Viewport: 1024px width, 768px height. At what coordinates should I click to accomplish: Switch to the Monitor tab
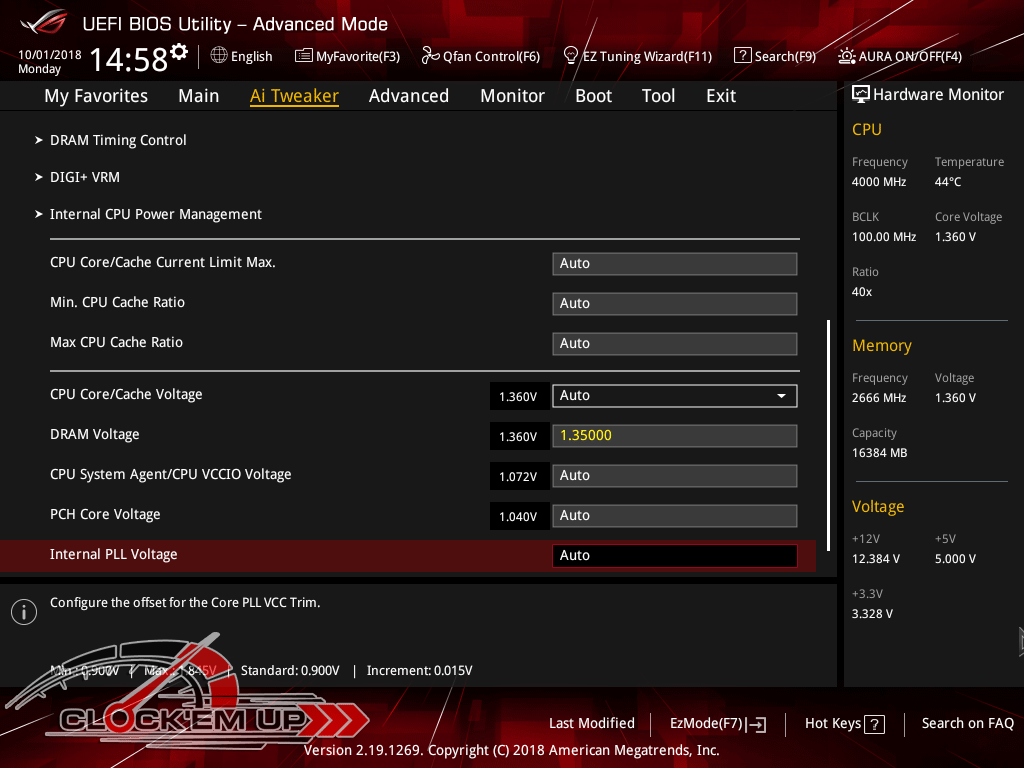512,96
